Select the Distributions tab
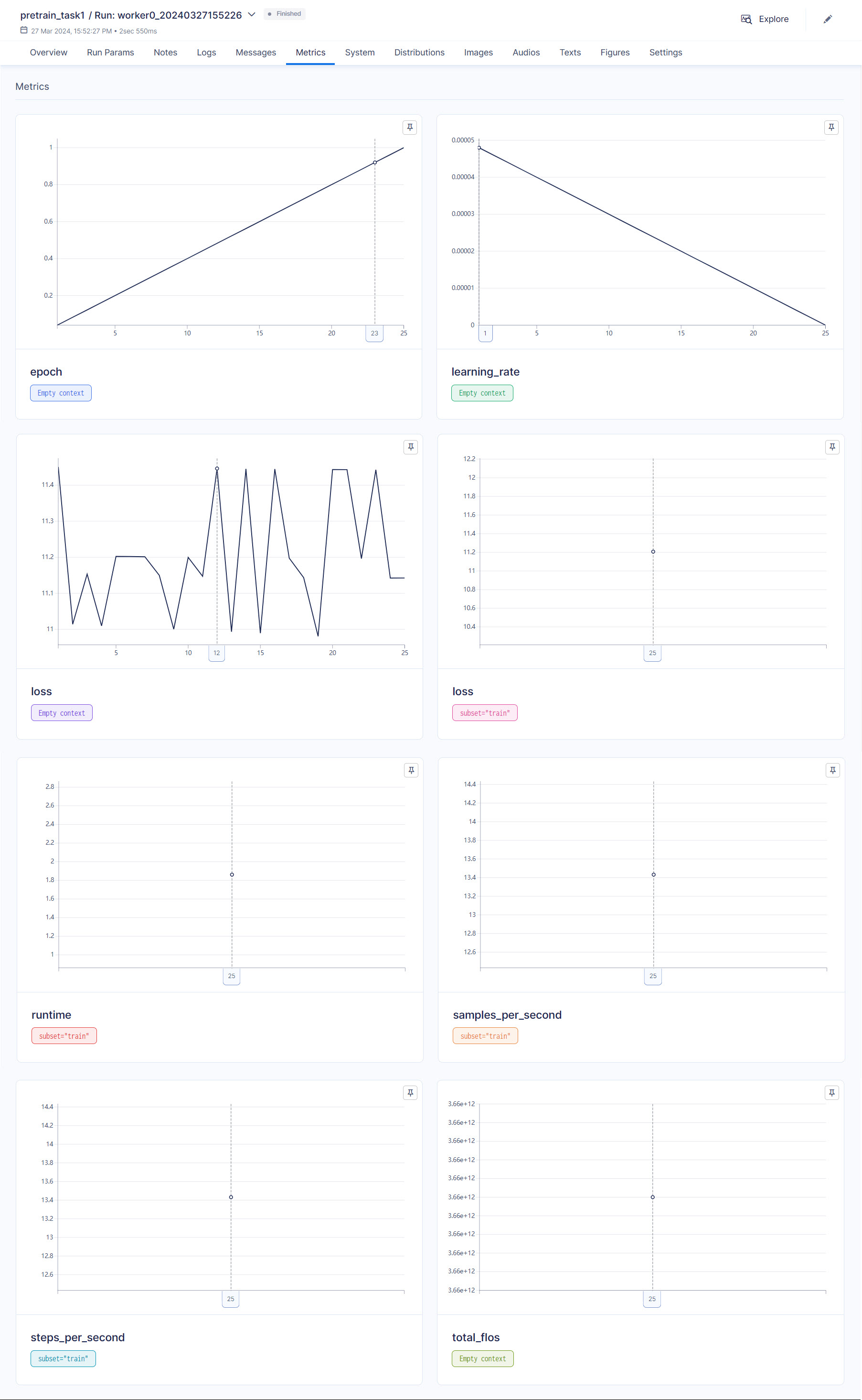Viewport: 862px width, 1400px height. point(419,53)
